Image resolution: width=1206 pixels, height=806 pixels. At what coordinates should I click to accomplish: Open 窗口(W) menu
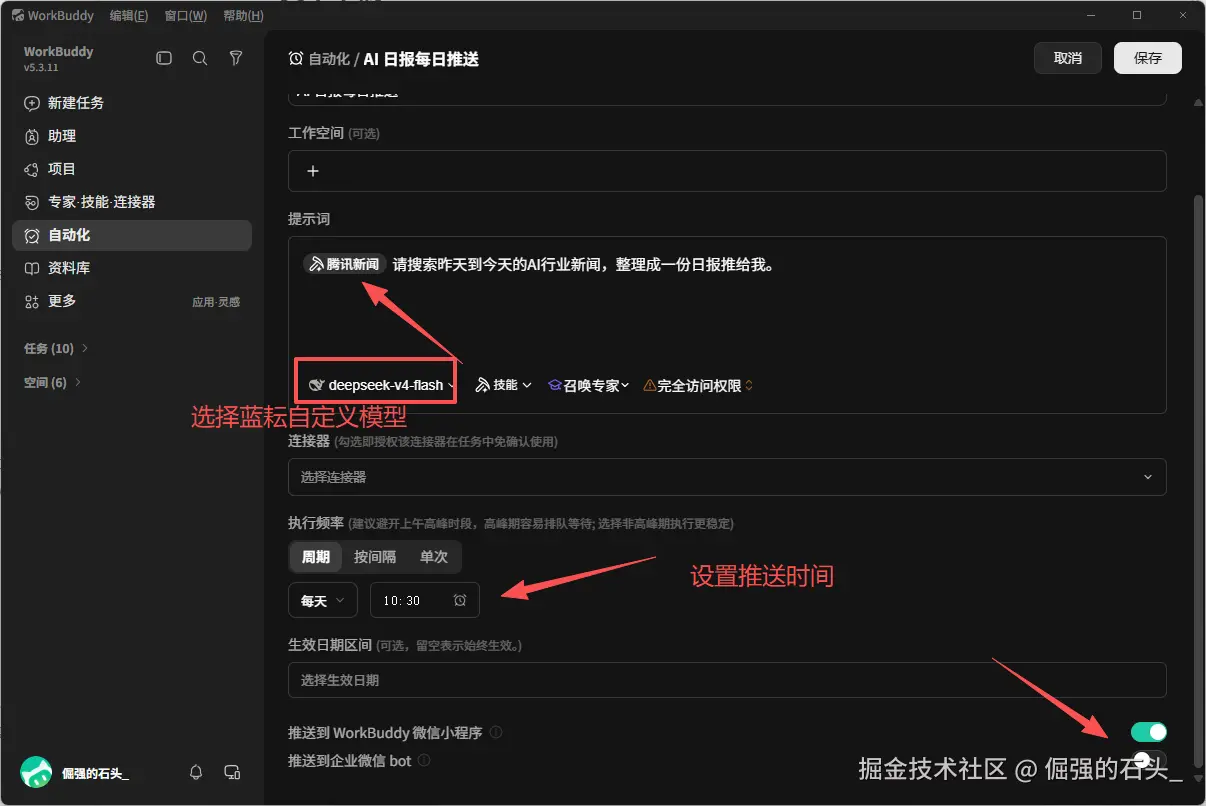click(x=186, y=16)
